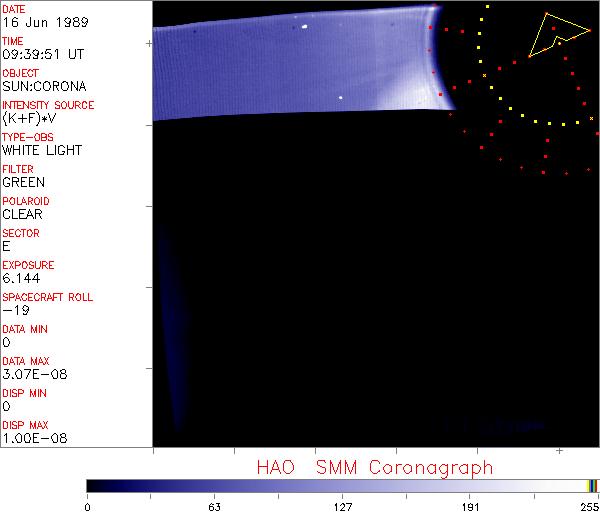600x512 pixels.
Task: Select the sector value E
Action: [6, 246]
